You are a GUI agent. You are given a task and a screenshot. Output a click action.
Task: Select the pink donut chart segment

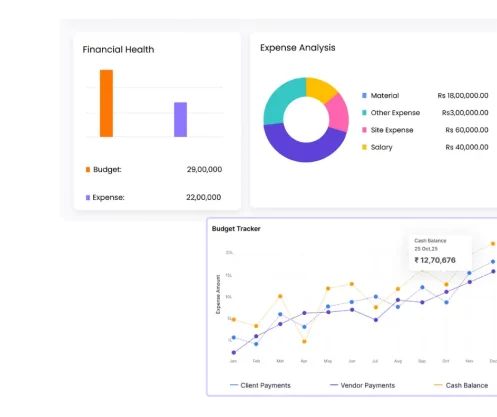coord(338,112)
